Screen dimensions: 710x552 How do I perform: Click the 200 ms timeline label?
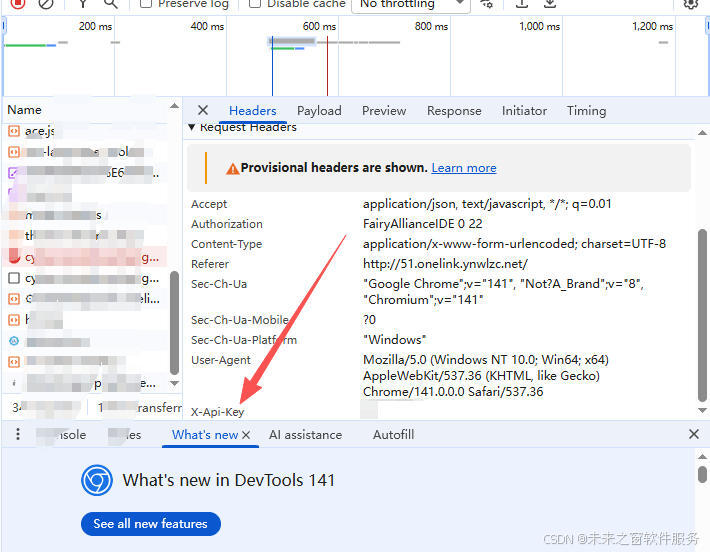95,26
